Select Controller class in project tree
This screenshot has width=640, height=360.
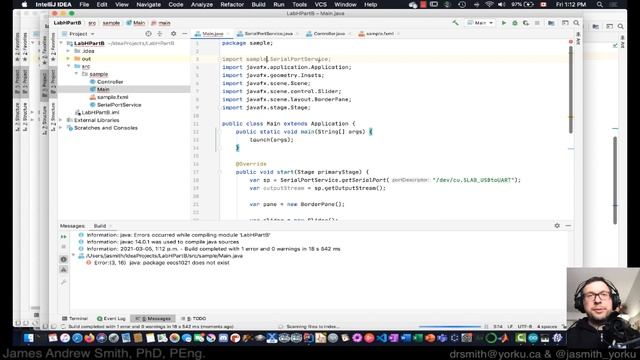(x=110, y=82)
